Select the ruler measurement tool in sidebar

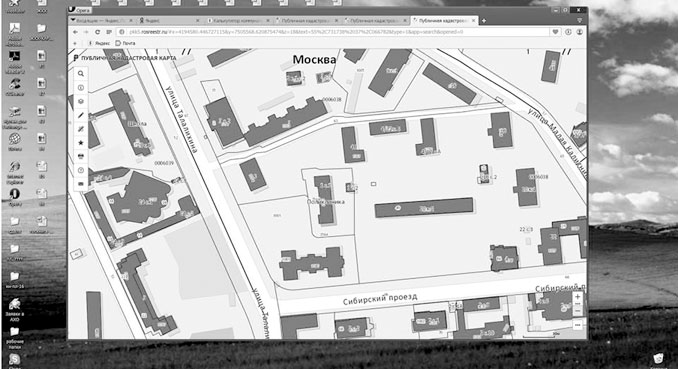[x=81, y=129]
